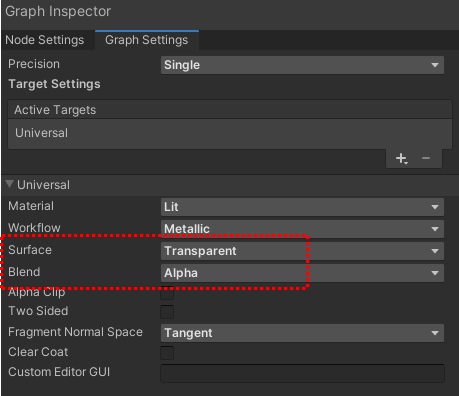Add a new active target with plus button
This screenshot has width=459, height=396.
point(401,159)
